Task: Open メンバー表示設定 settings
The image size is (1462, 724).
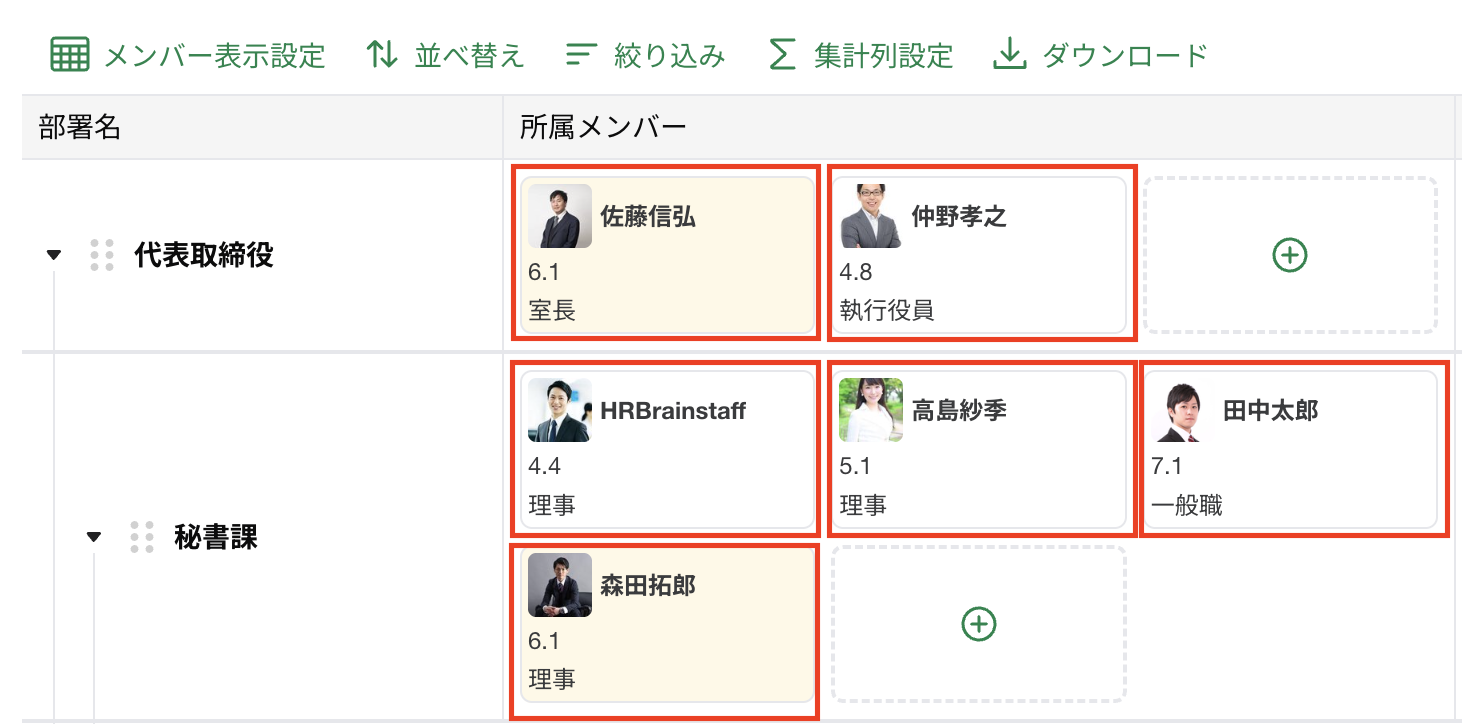Action: tap(215, 55)
